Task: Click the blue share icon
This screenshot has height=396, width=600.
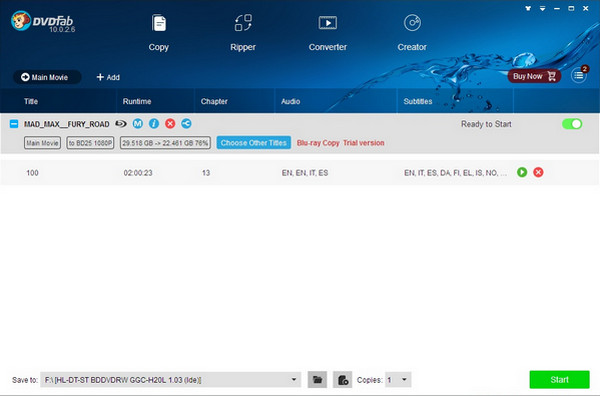Action: tap(186, 124)
